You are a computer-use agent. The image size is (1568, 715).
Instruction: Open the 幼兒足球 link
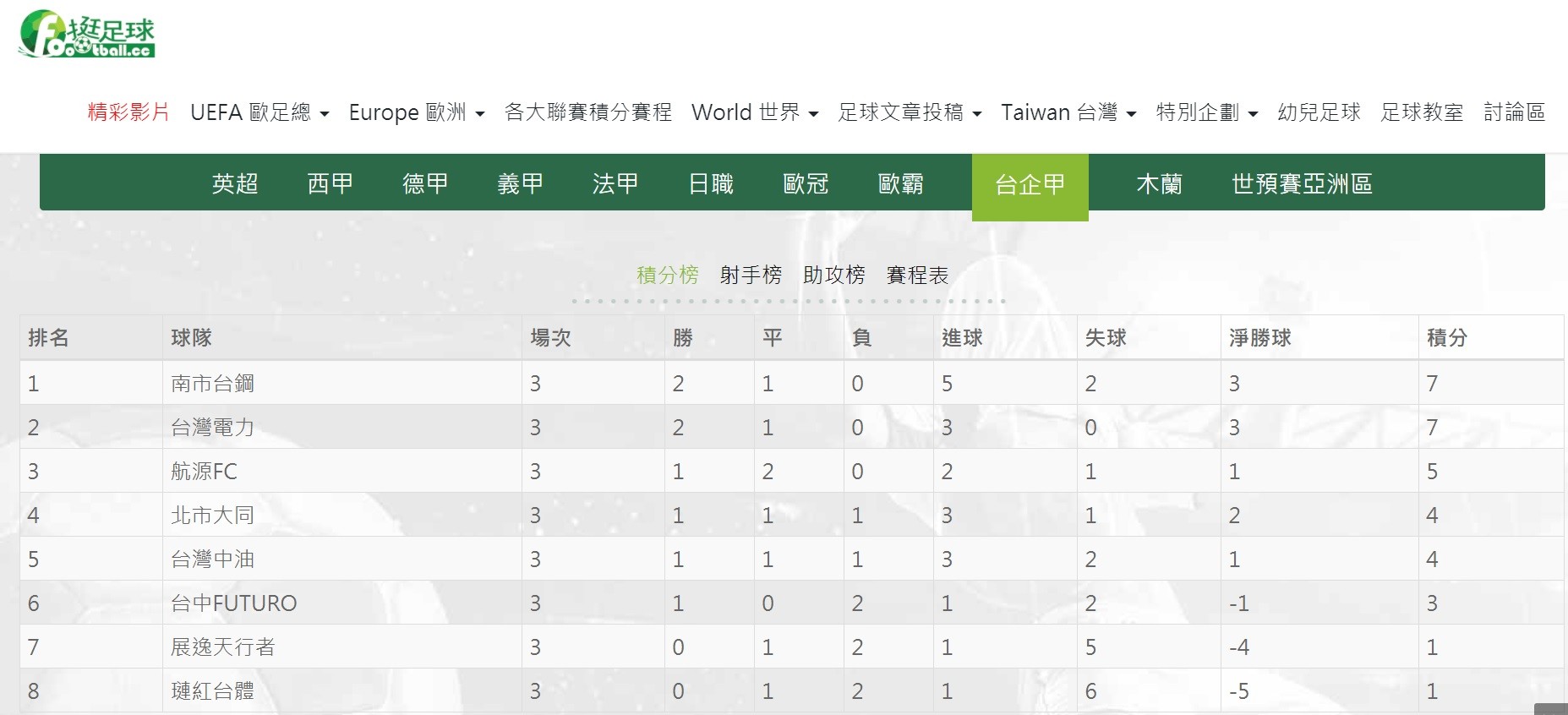(x=1319, y=112)
